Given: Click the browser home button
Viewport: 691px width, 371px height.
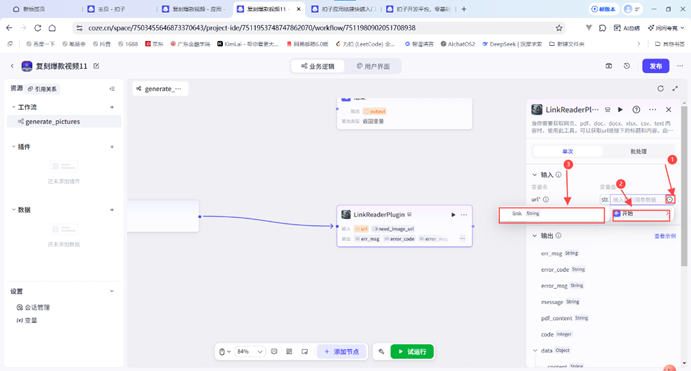Looking at the screenshot, I should tap(52, 28).
